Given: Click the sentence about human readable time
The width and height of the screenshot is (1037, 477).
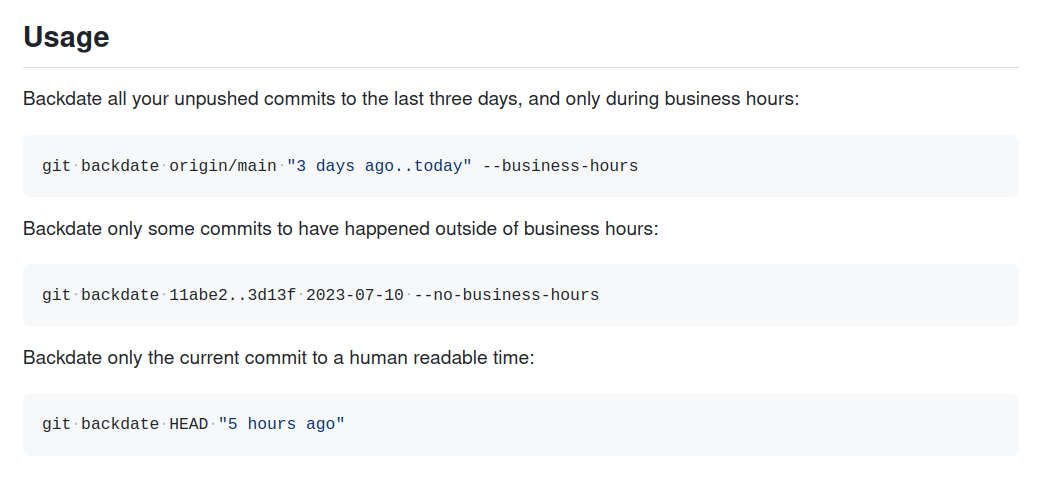Looking at the screenshot, I should point(278,358).
